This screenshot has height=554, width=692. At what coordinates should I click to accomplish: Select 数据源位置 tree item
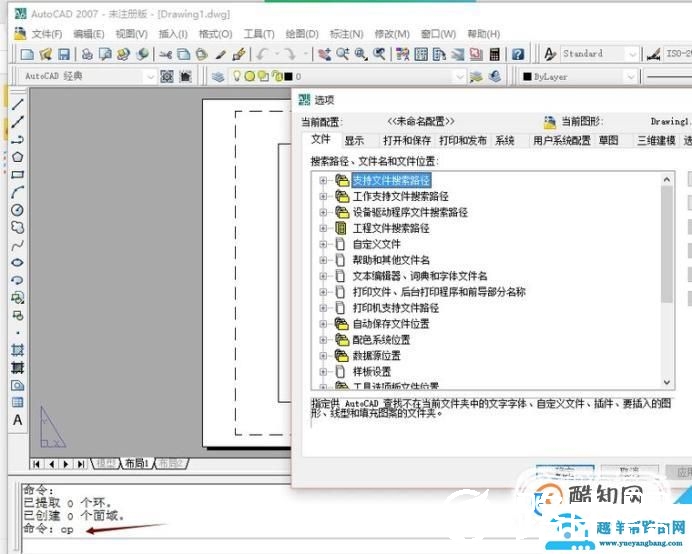pos(376,356)
